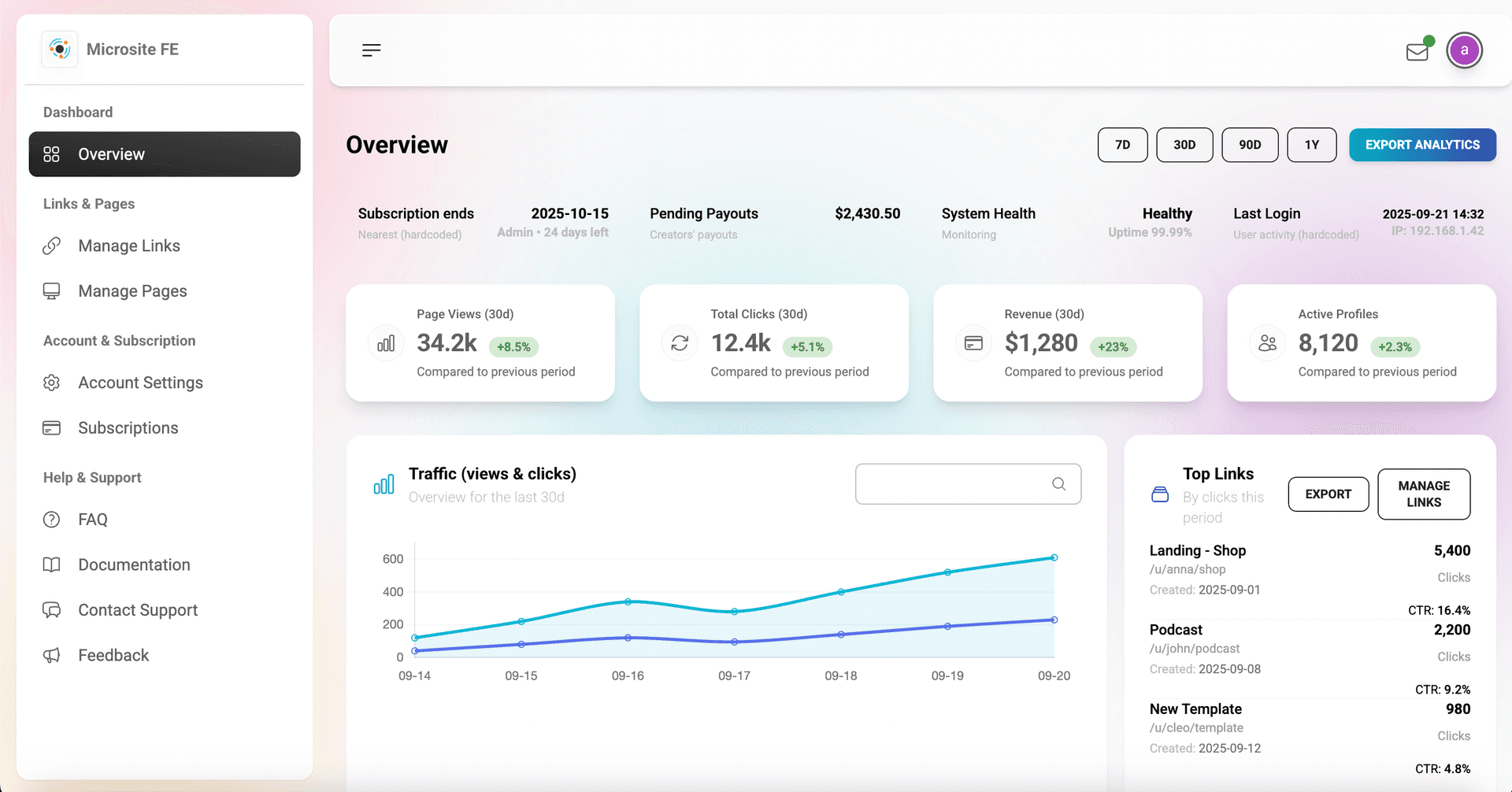
Task: Click the Export button in Top Links
Action: (1328, 494)
